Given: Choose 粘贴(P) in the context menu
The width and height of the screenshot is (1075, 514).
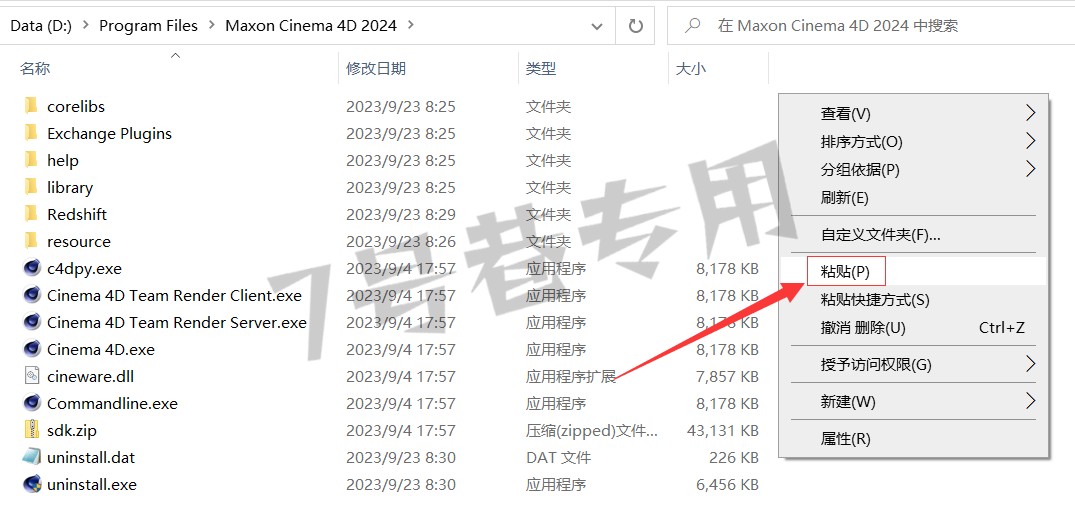Looking at the screenshot, I should tap(913, 271).
